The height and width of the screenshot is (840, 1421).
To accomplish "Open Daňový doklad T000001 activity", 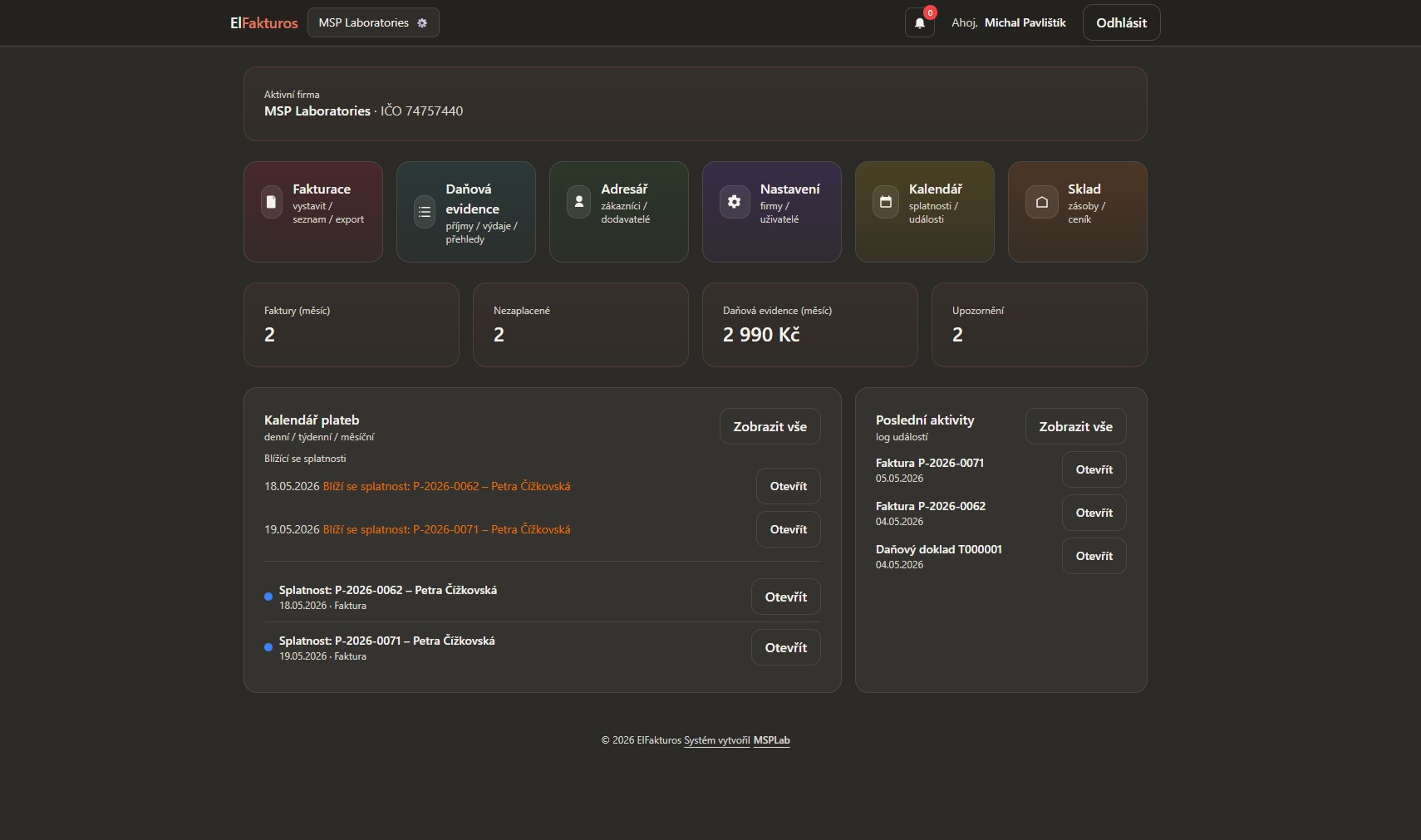I will [1094, 556].
